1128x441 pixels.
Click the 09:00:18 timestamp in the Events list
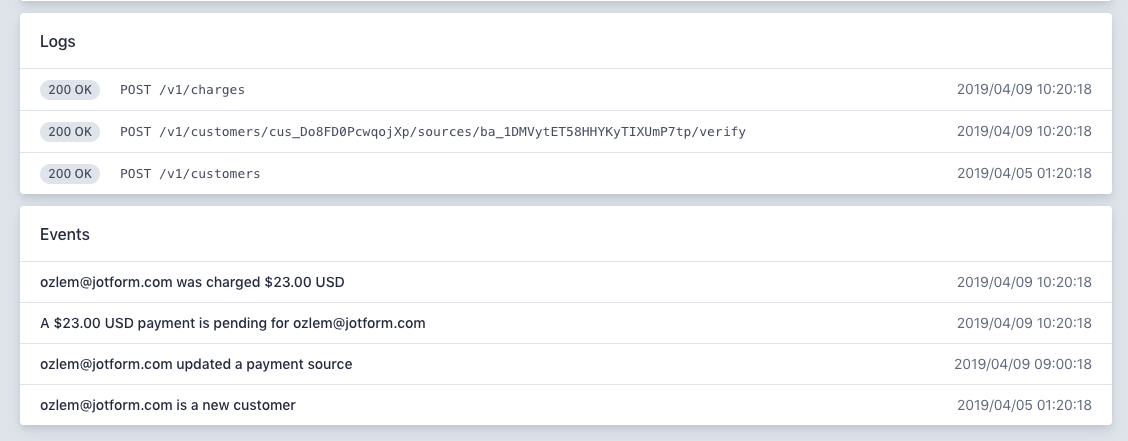(x=1022, y=364)
